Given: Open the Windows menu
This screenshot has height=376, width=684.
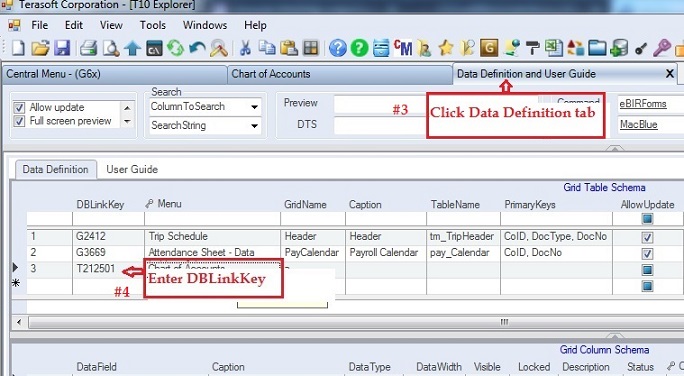Looking at the screenshot, I should (205, 25).
